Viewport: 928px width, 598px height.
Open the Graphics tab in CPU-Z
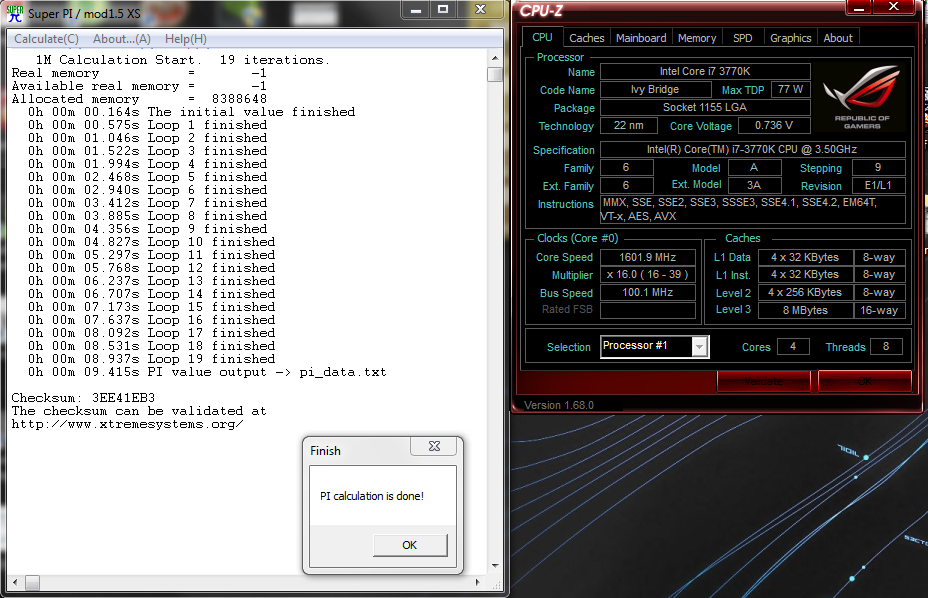(790, 38)
